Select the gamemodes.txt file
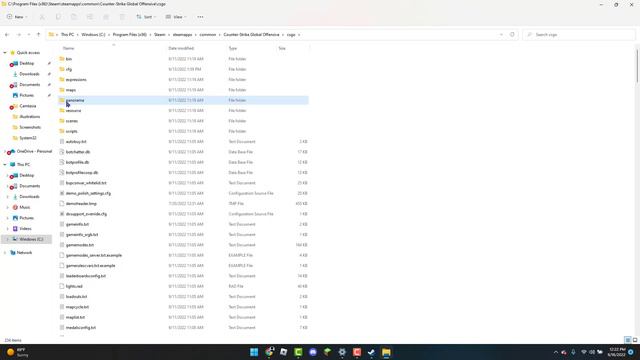This screenshot has height=360, width=640. (80, 245)
